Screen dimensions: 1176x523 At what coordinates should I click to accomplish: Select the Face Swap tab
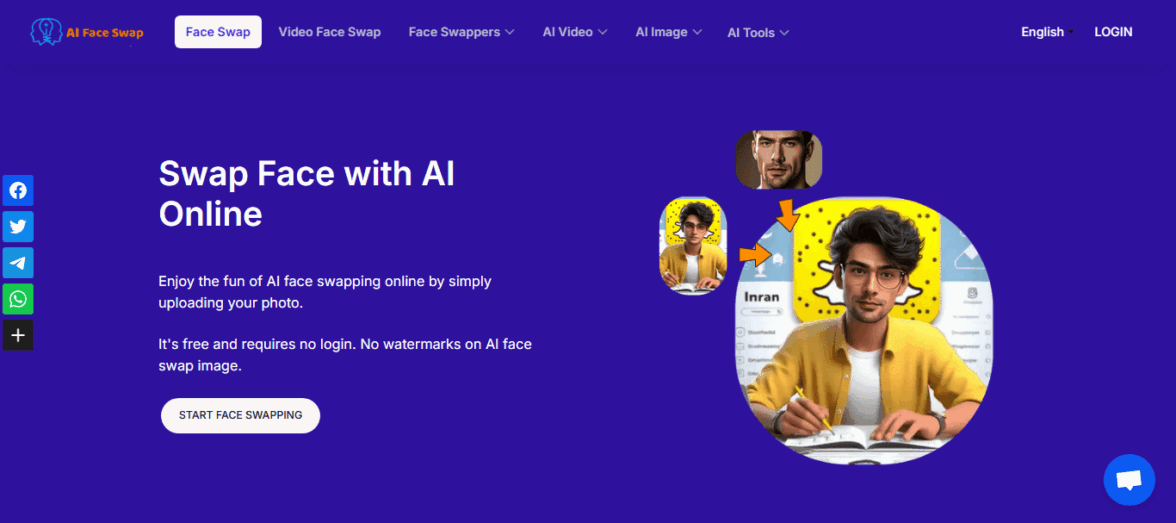[218, 32]
